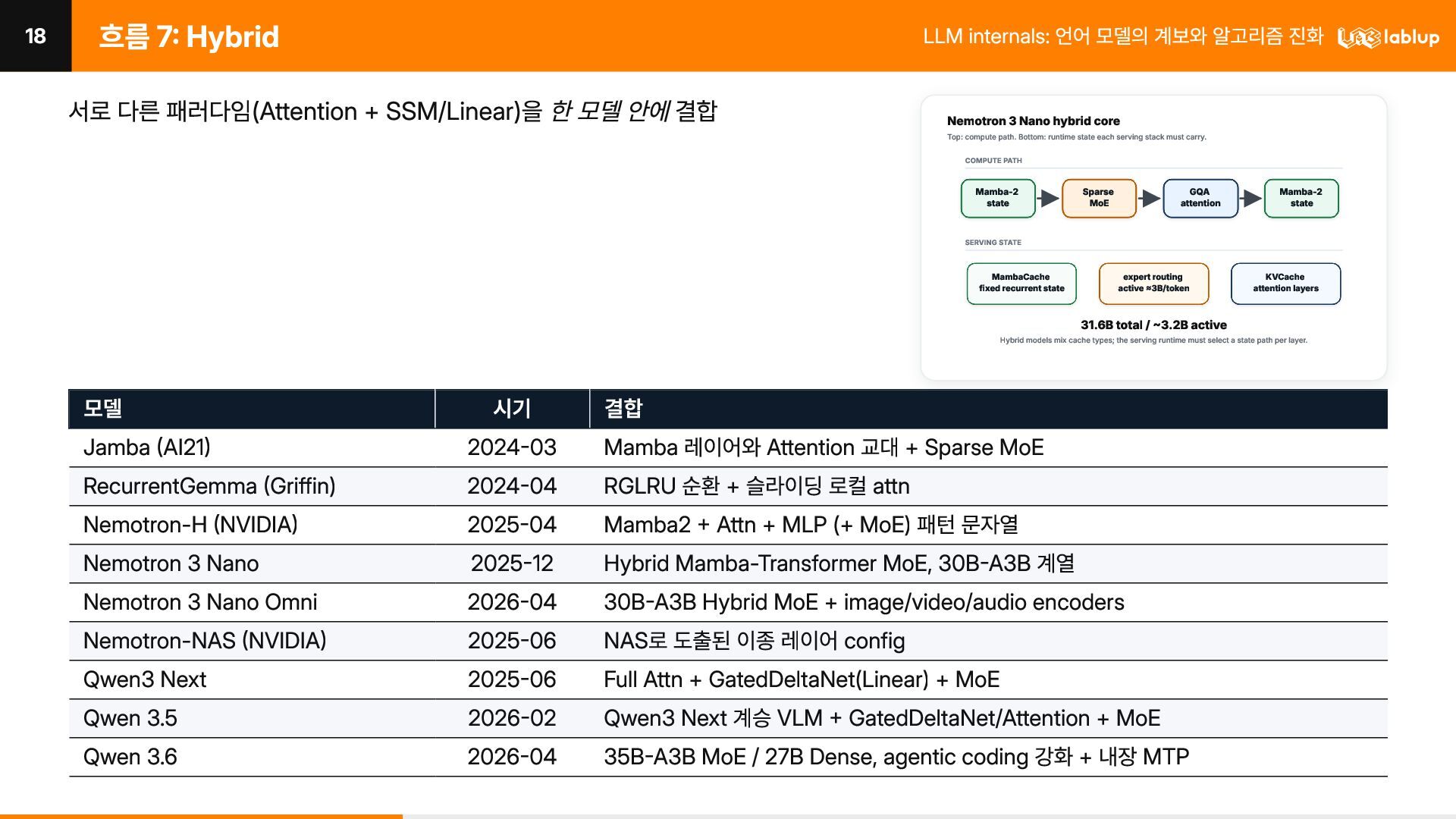This screenshot has width=1456, height=819.
Task: Click 'RGLRU 순환 + 슬라이딩 로컬 attn'
Action: [757, 486]
